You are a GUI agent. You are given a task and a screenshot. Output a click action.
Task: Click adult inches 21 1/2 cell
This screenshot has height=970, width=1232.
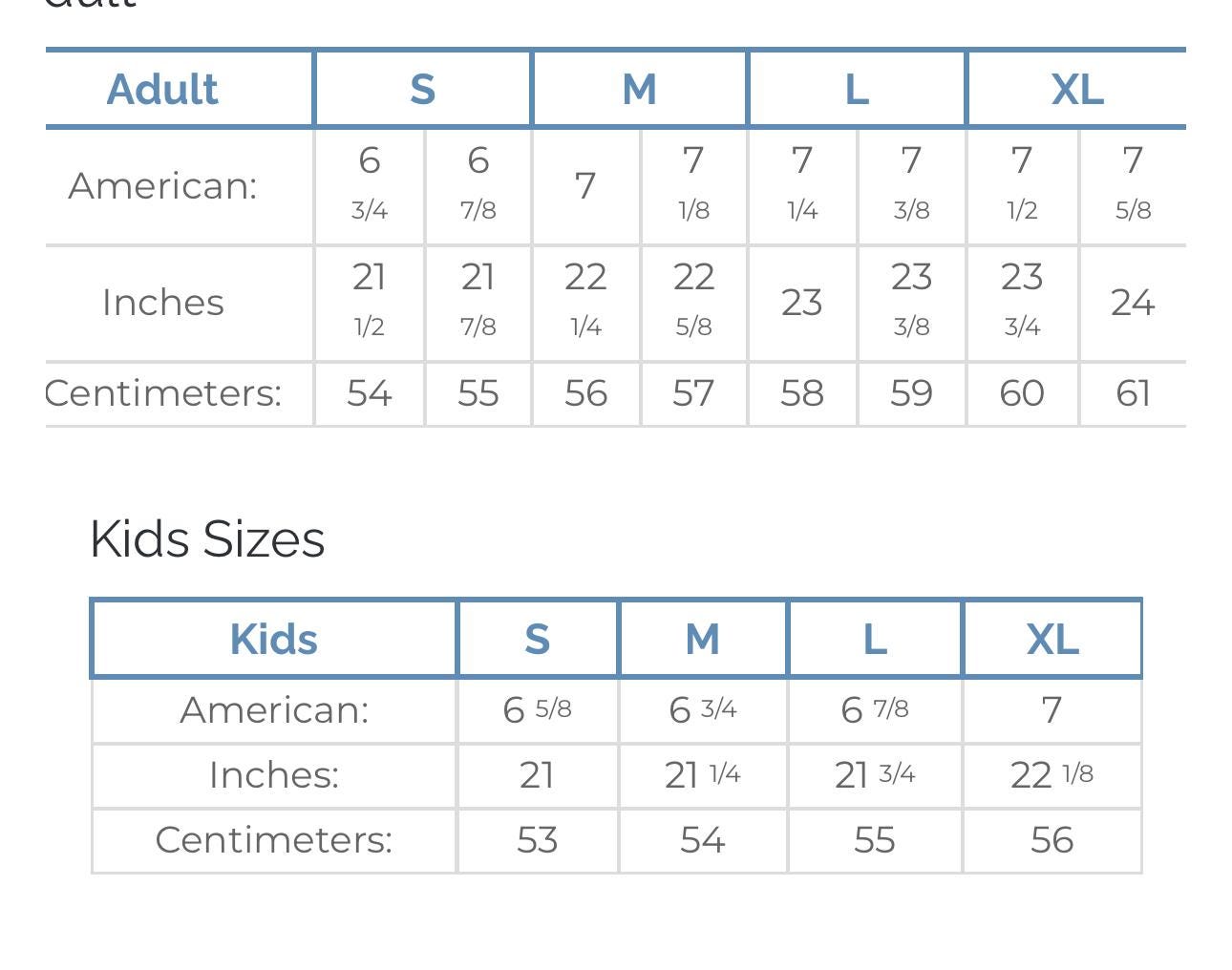(370, 301)
